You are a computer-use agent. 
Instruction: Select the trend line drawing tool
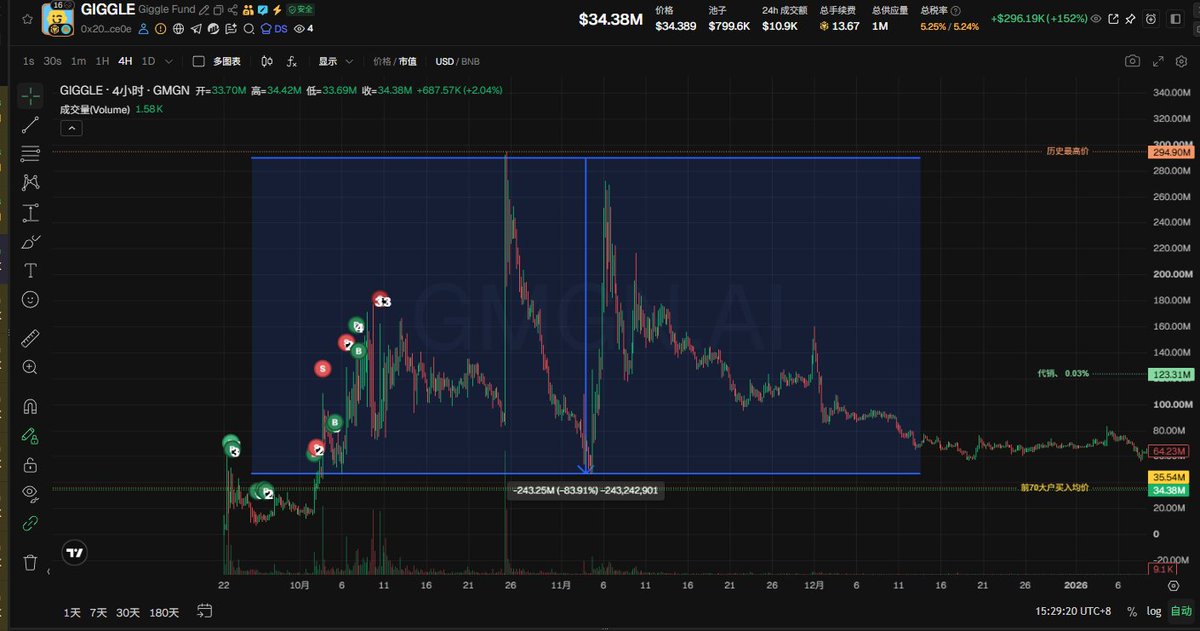click(x=30, y=125)
